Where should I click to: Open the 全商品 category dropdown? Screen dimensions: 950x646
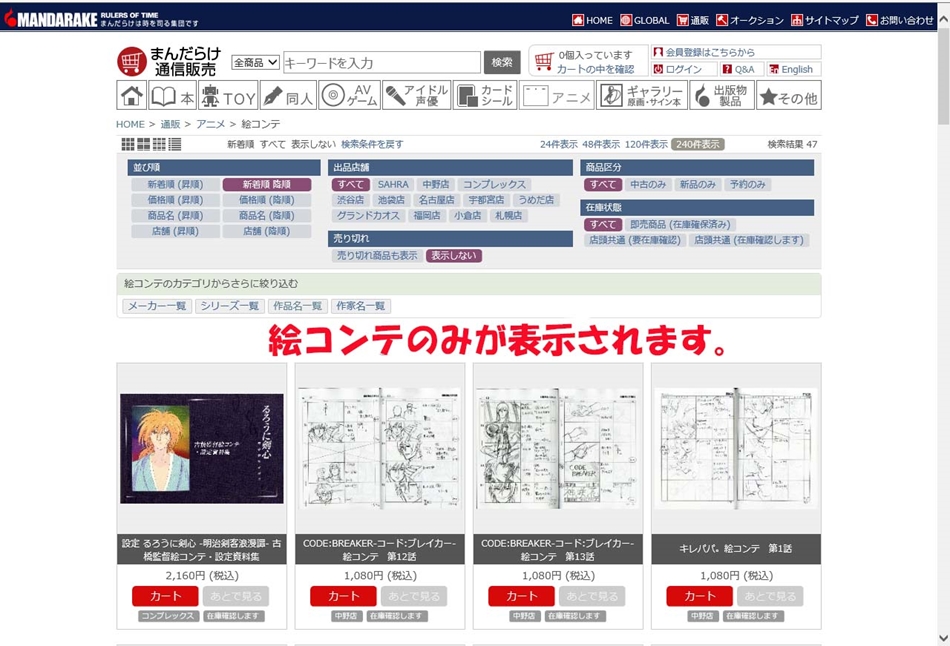click(255, 62)
